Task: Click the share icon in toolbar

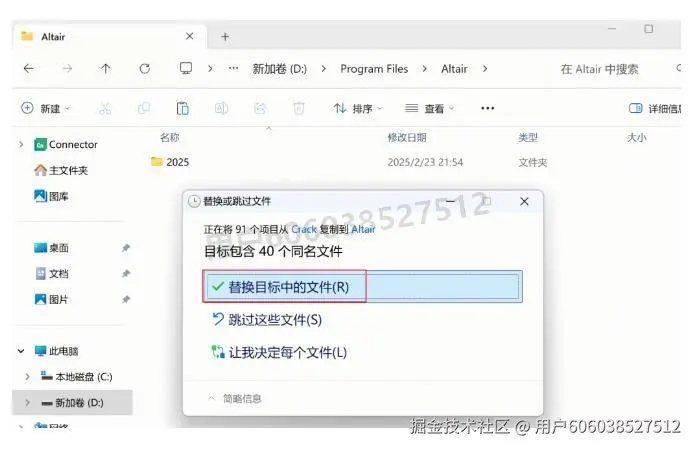Action: [x=260, y=108]
